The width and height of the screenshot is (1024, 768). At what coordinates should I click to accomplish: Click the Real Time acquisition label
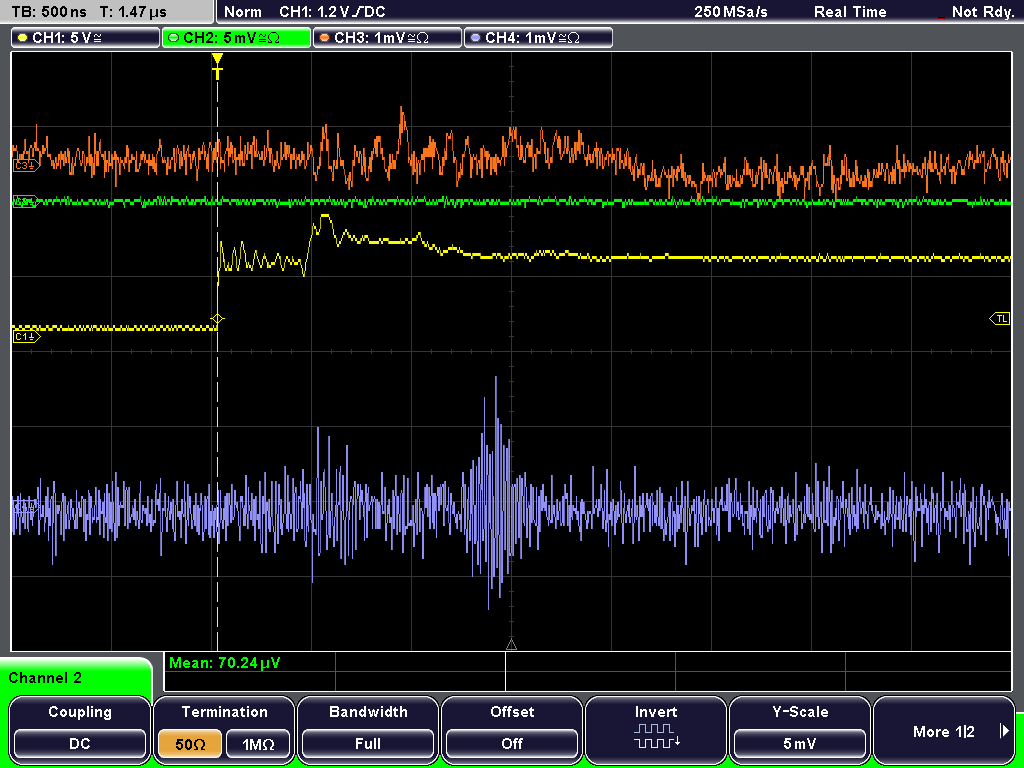[850, 12]
